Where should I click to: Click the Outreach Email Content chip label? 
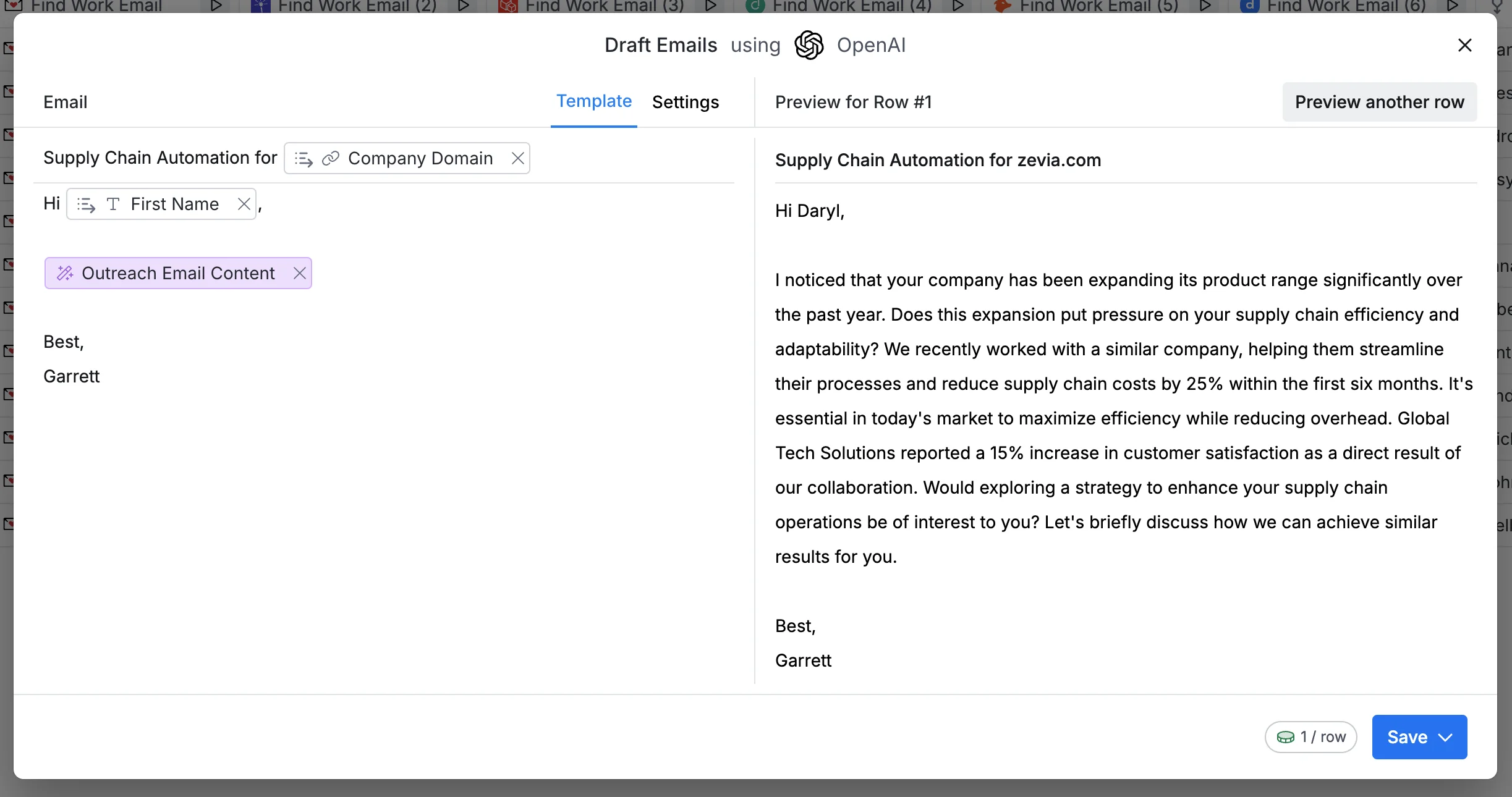point(178,273)
